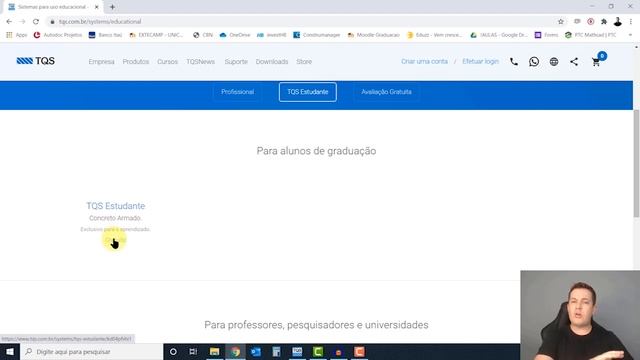Click the Criar uma conta link
Screen dimensions: 640x360
tap(424, 61)
